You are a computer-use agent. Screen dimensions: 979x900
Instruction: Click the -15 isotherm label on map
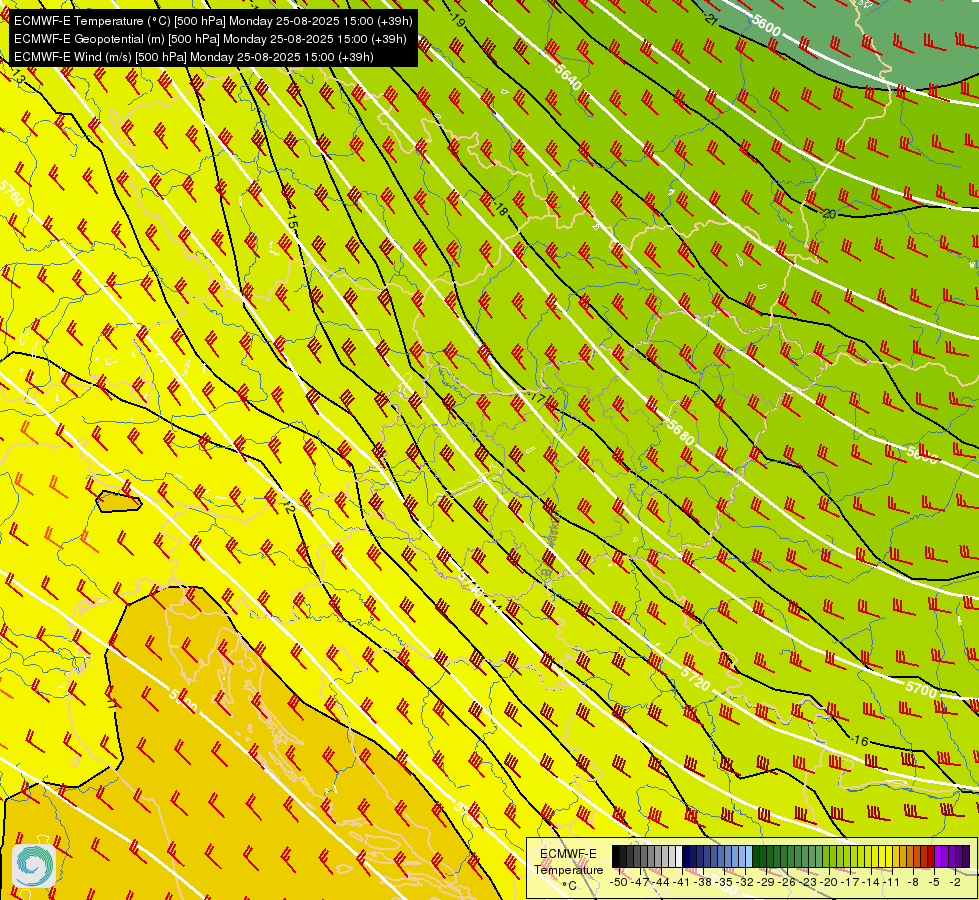pyautogui.click(x=292, y=219)
